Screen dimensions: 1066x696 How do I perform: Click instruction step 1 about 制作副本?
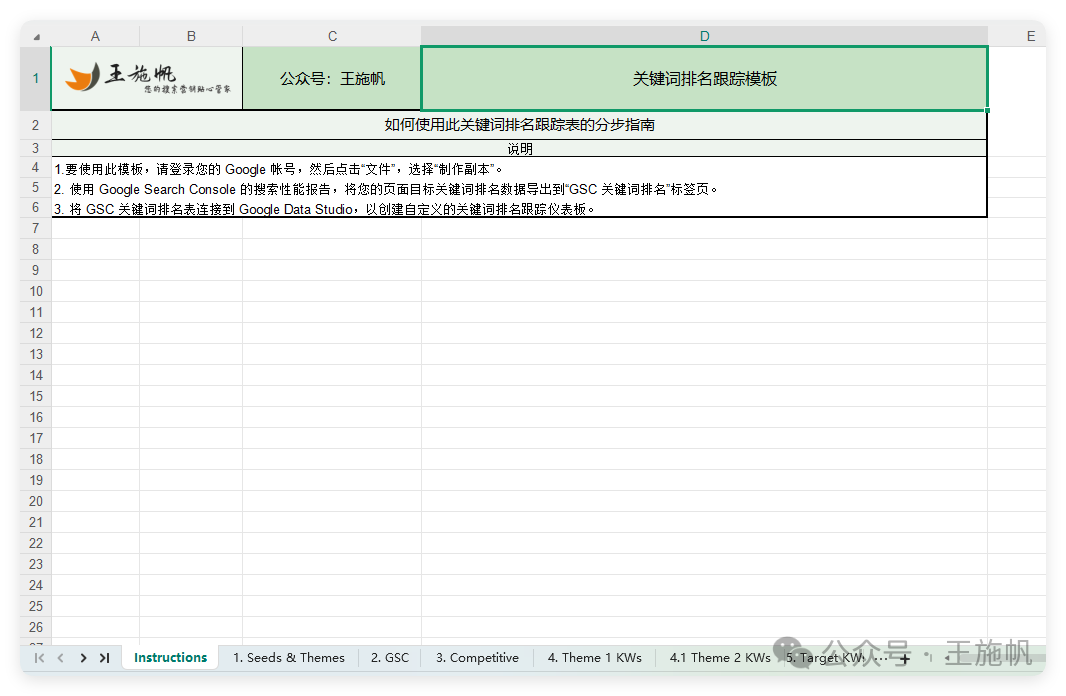click(x=279, y=169)
